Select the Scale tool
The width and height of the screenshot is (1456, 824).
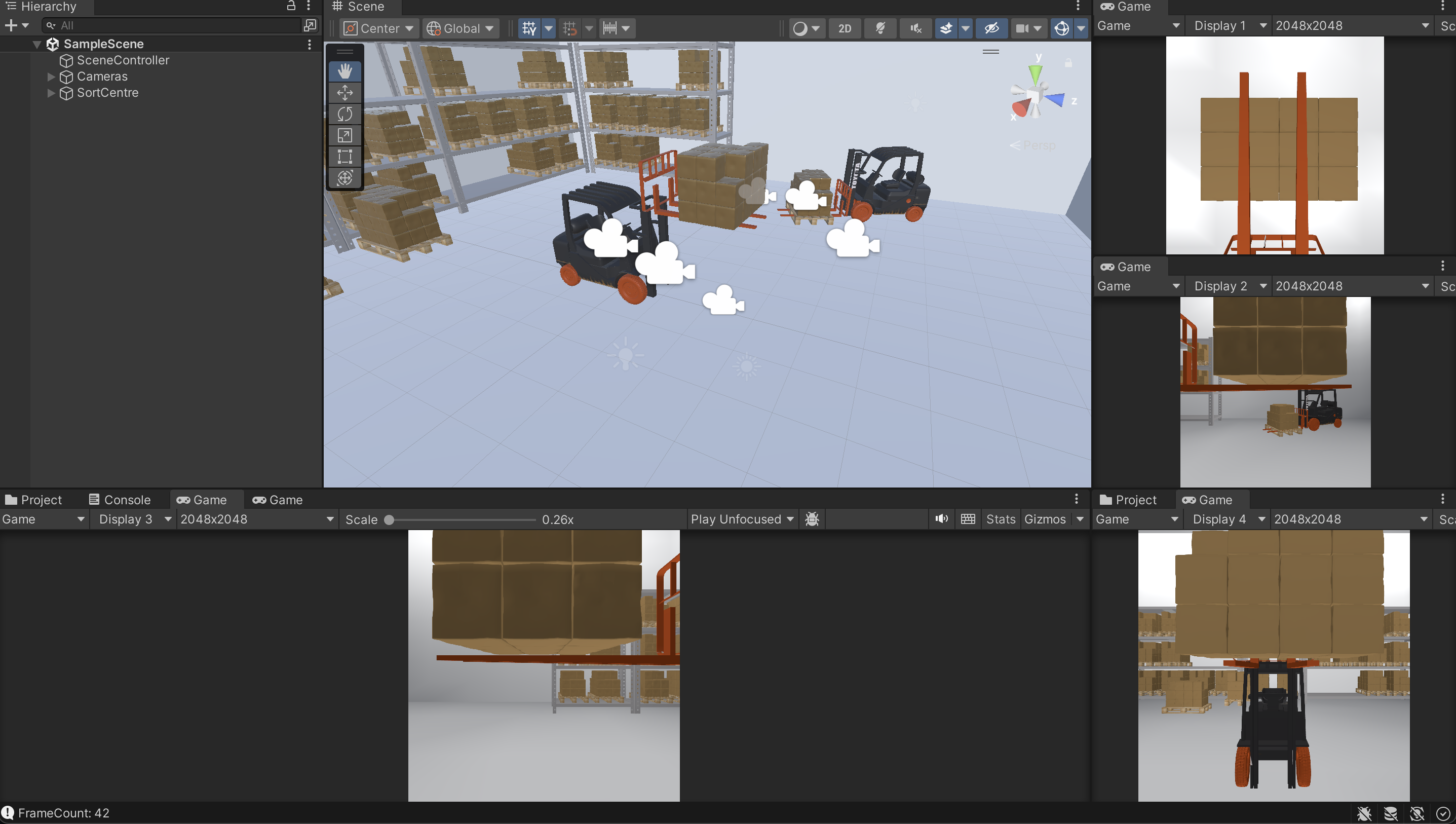pos(344,135)
